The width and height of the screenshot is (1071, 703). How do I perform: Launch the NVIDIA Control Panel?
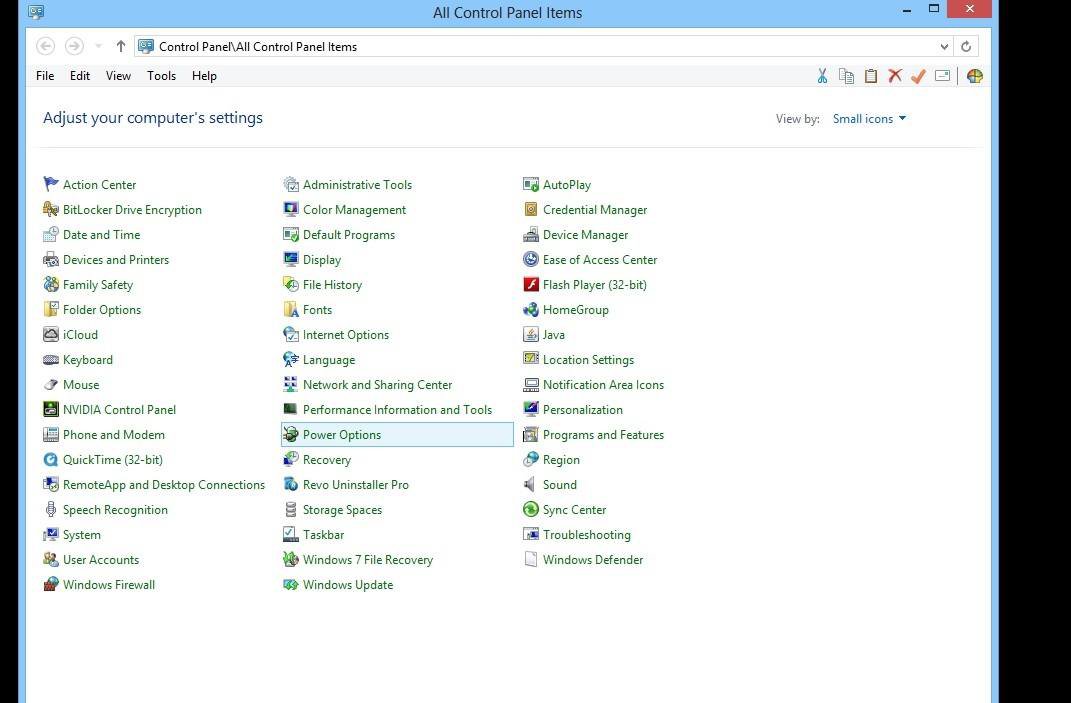pyautogui.click(x=120, y=409)
